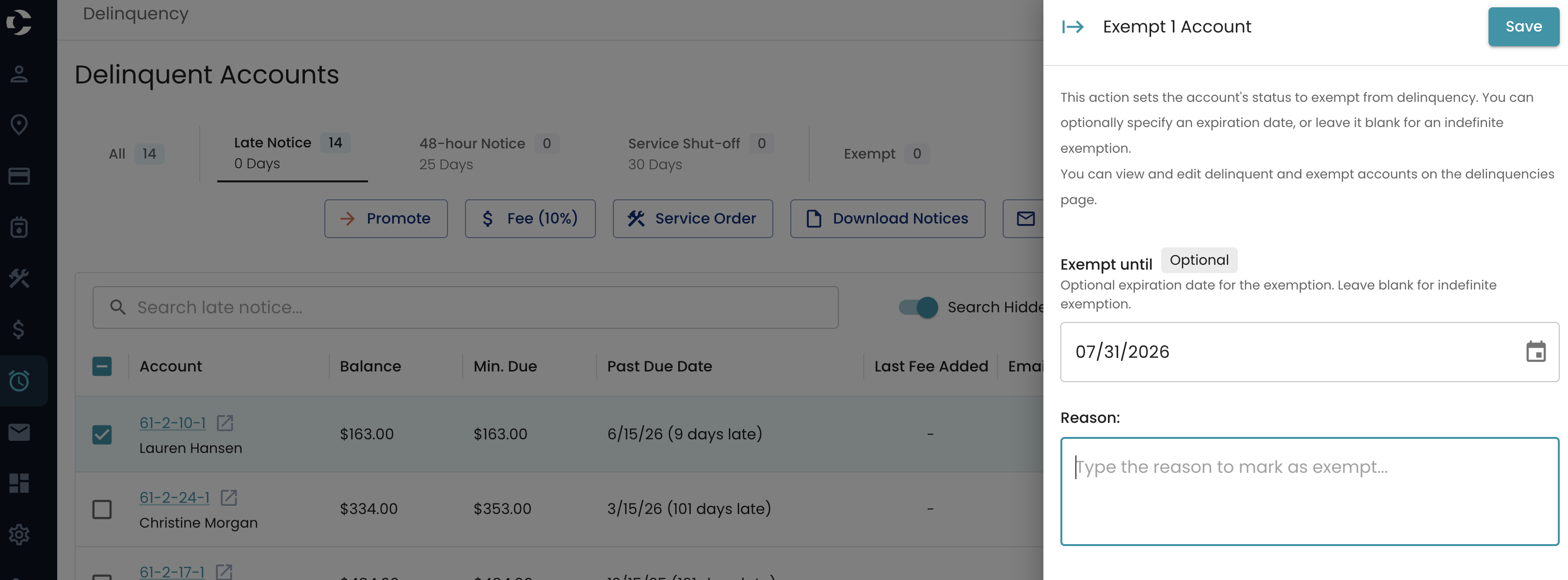Screen dimensions: 1568x580
Task: Click the Christine Morgan name
Action: [198, 523]
